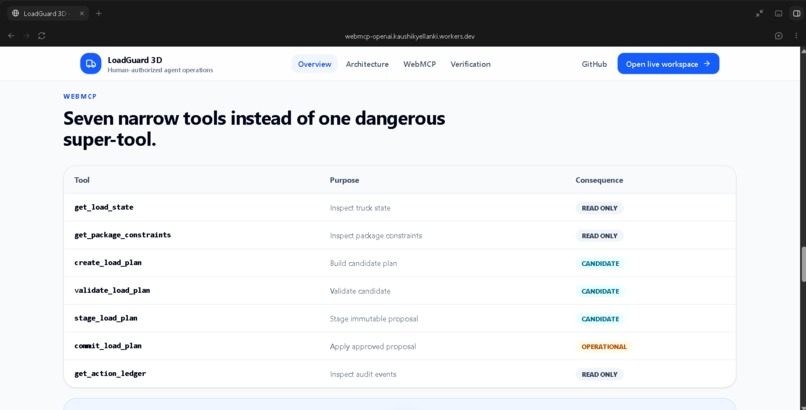This screenshot has width=806, height=410.
Task: Click 'Inspect package constraints' purpose text
Action: point(376,236)
